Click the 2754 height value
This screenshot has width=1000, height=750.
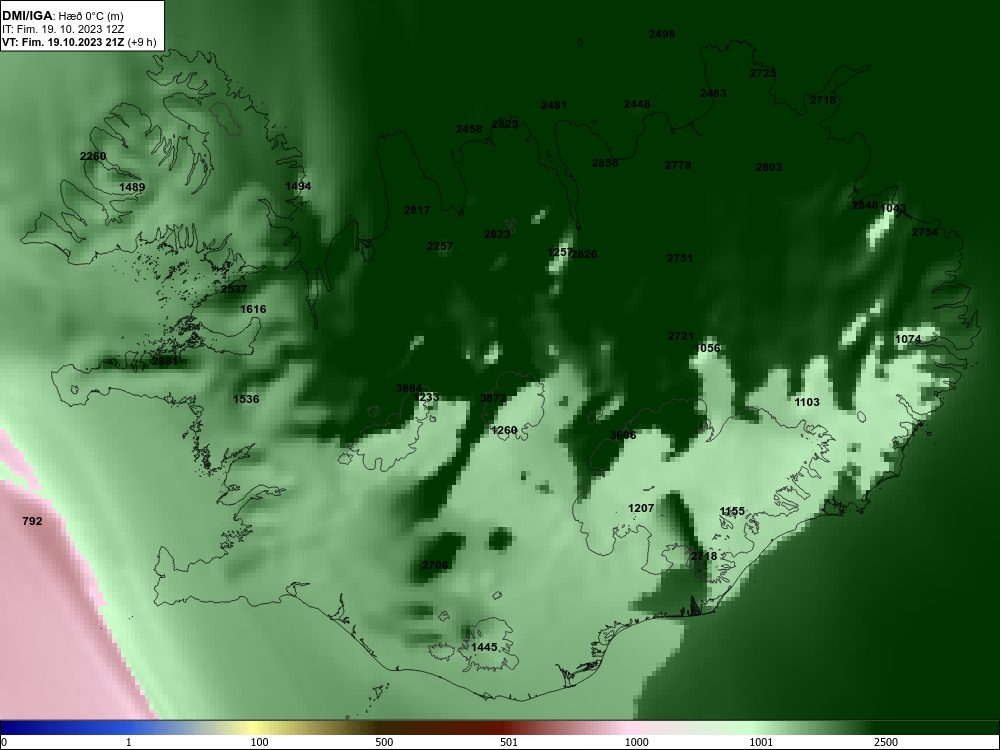pos(925,232)
